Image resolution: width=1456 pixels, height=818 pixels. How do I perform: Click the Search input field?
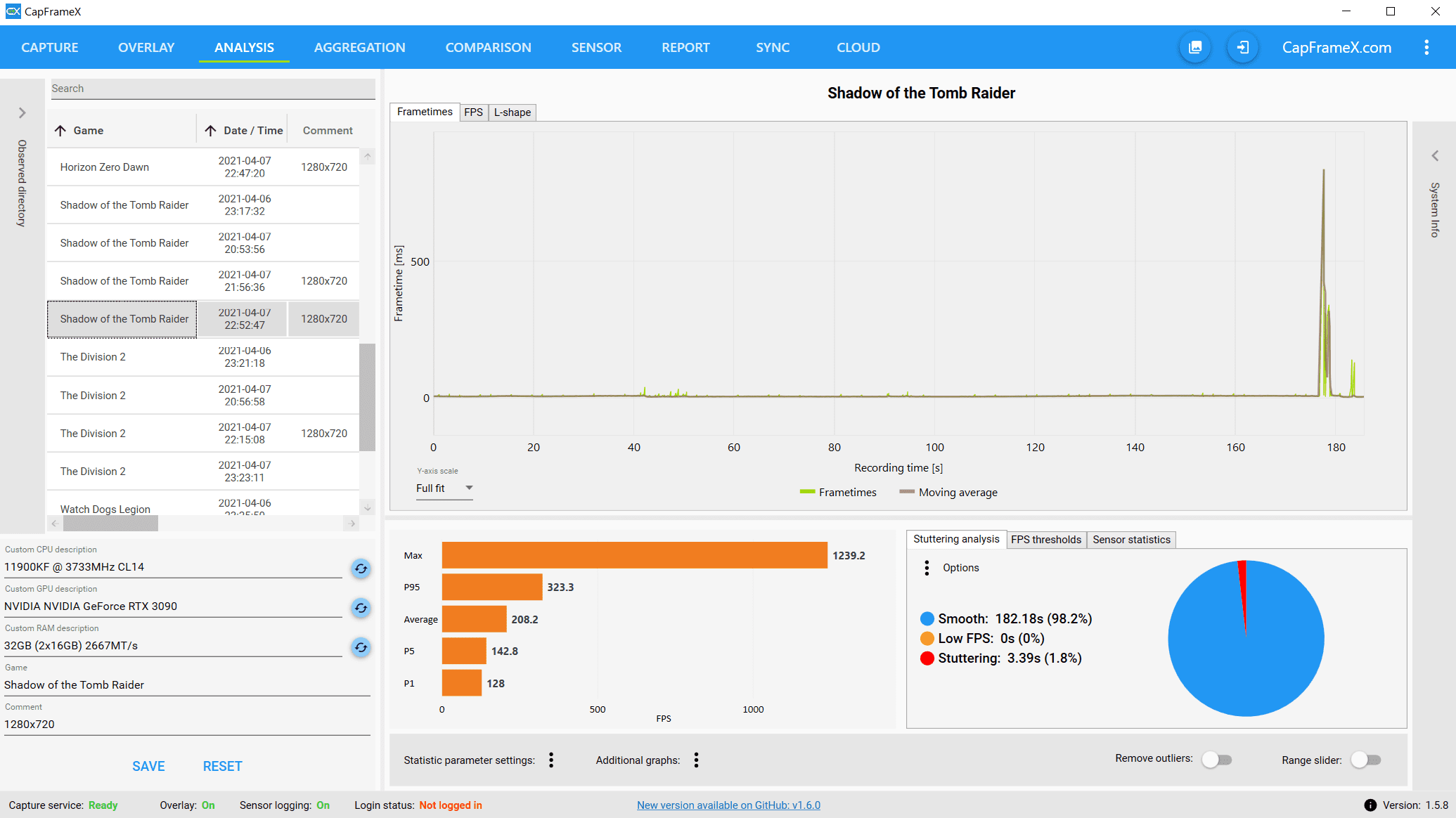[212, 89]
